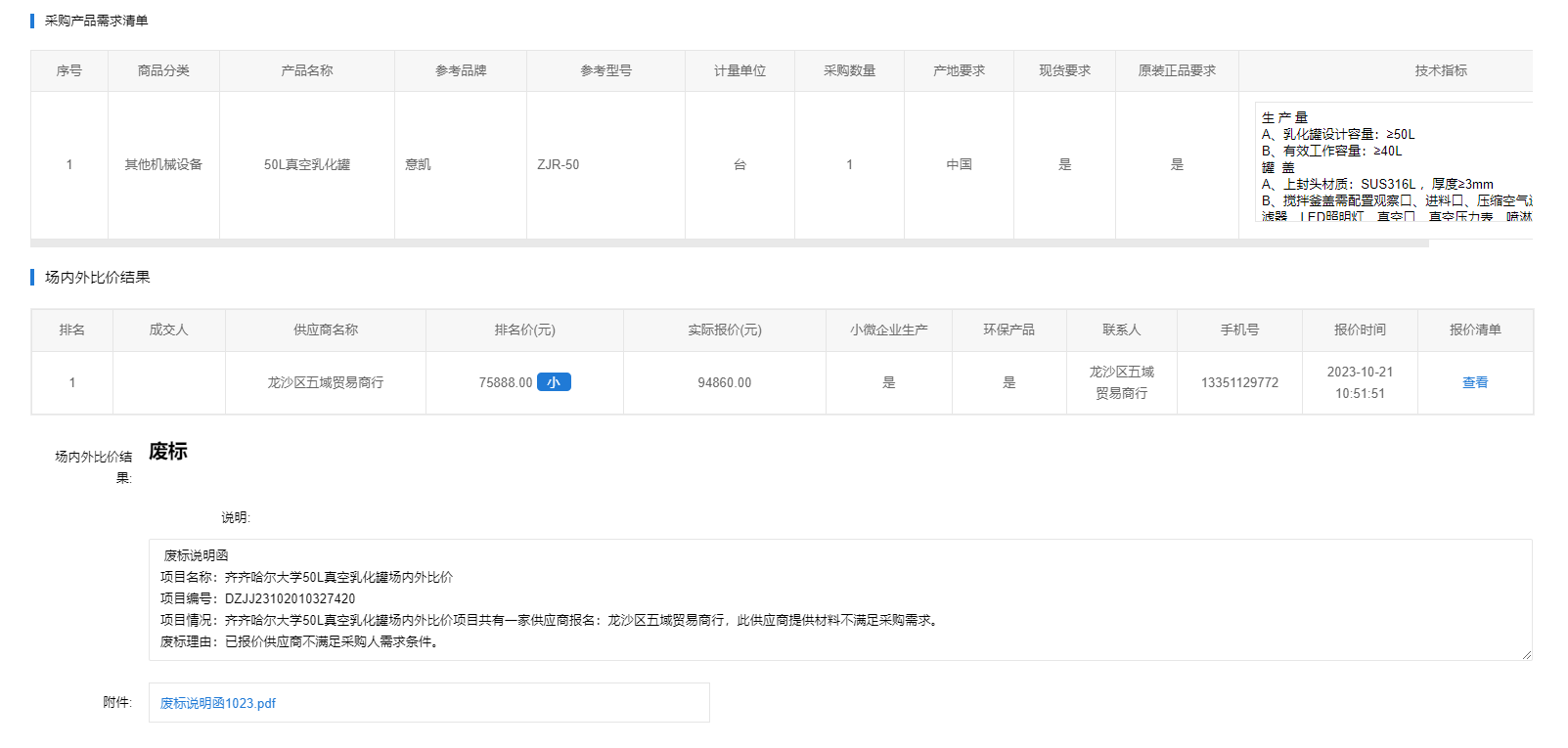Click the actual quote value 94860.00
1568x748 pixels.
point(724,383)
